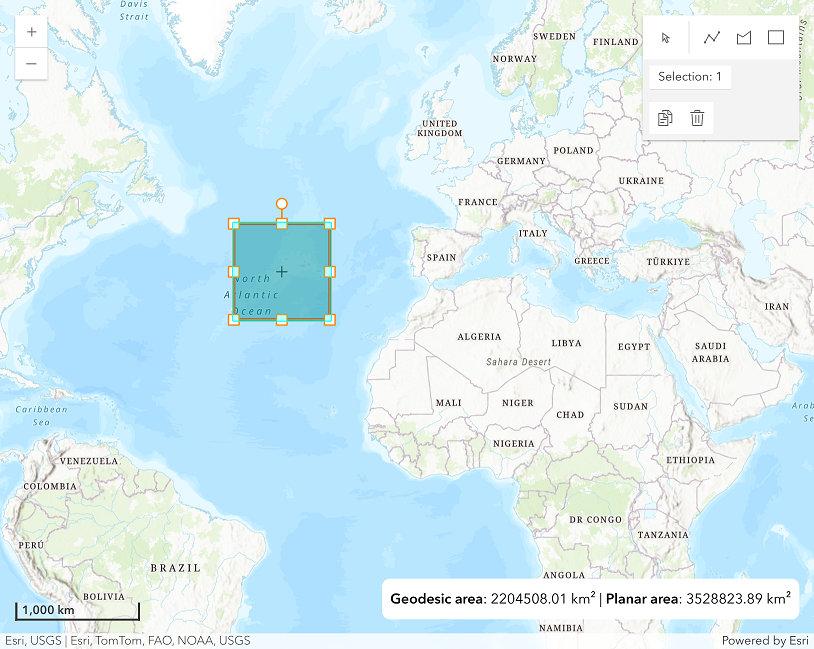
Task: Click the right-middle edge resize handle
Action: (330, 271)
